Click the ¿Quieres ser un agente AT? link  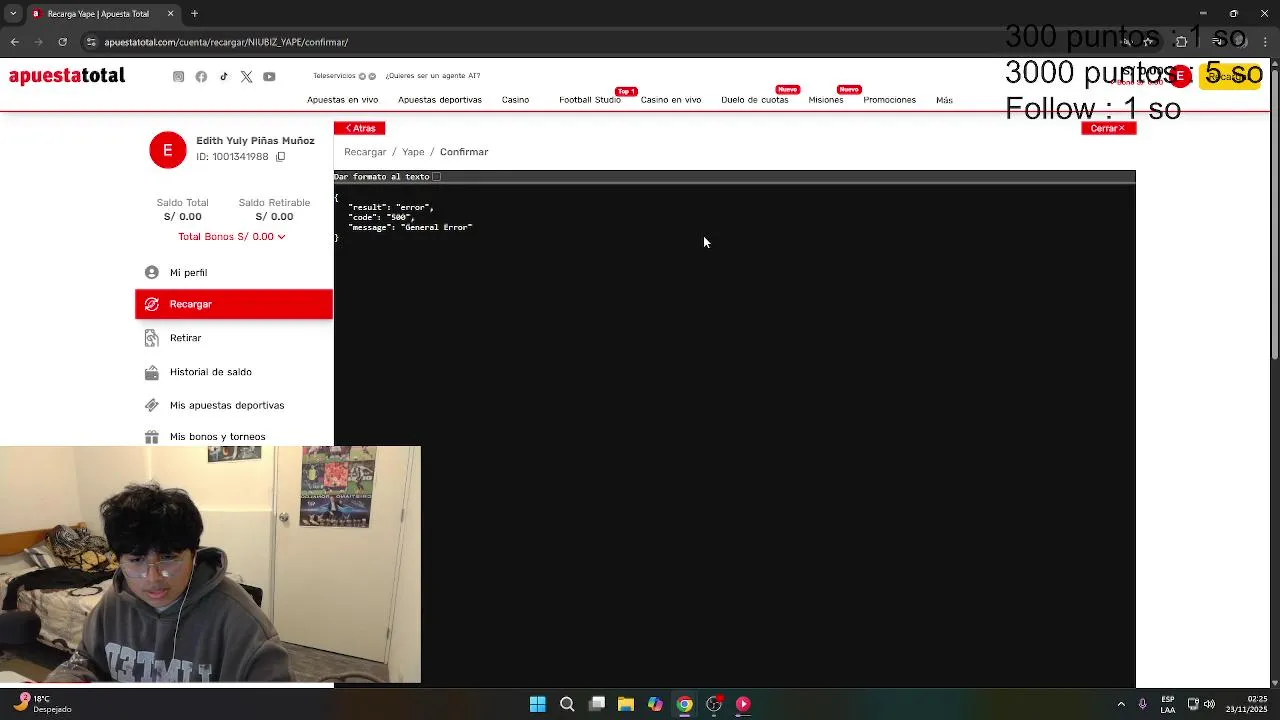(433, 76)
